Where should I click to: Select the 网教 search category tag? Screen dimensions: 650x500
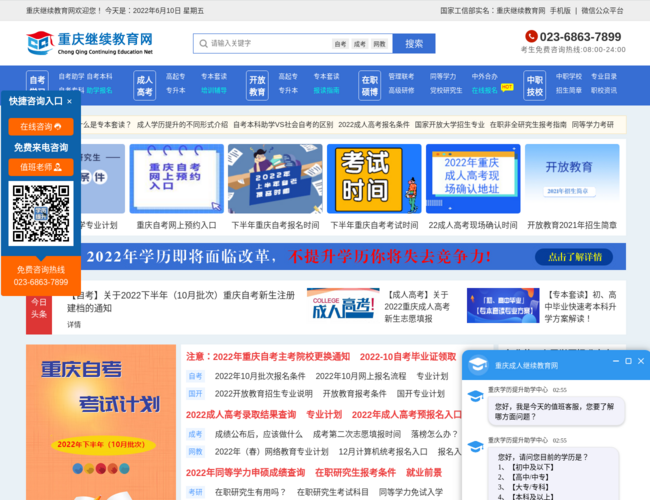pos(379,44)
